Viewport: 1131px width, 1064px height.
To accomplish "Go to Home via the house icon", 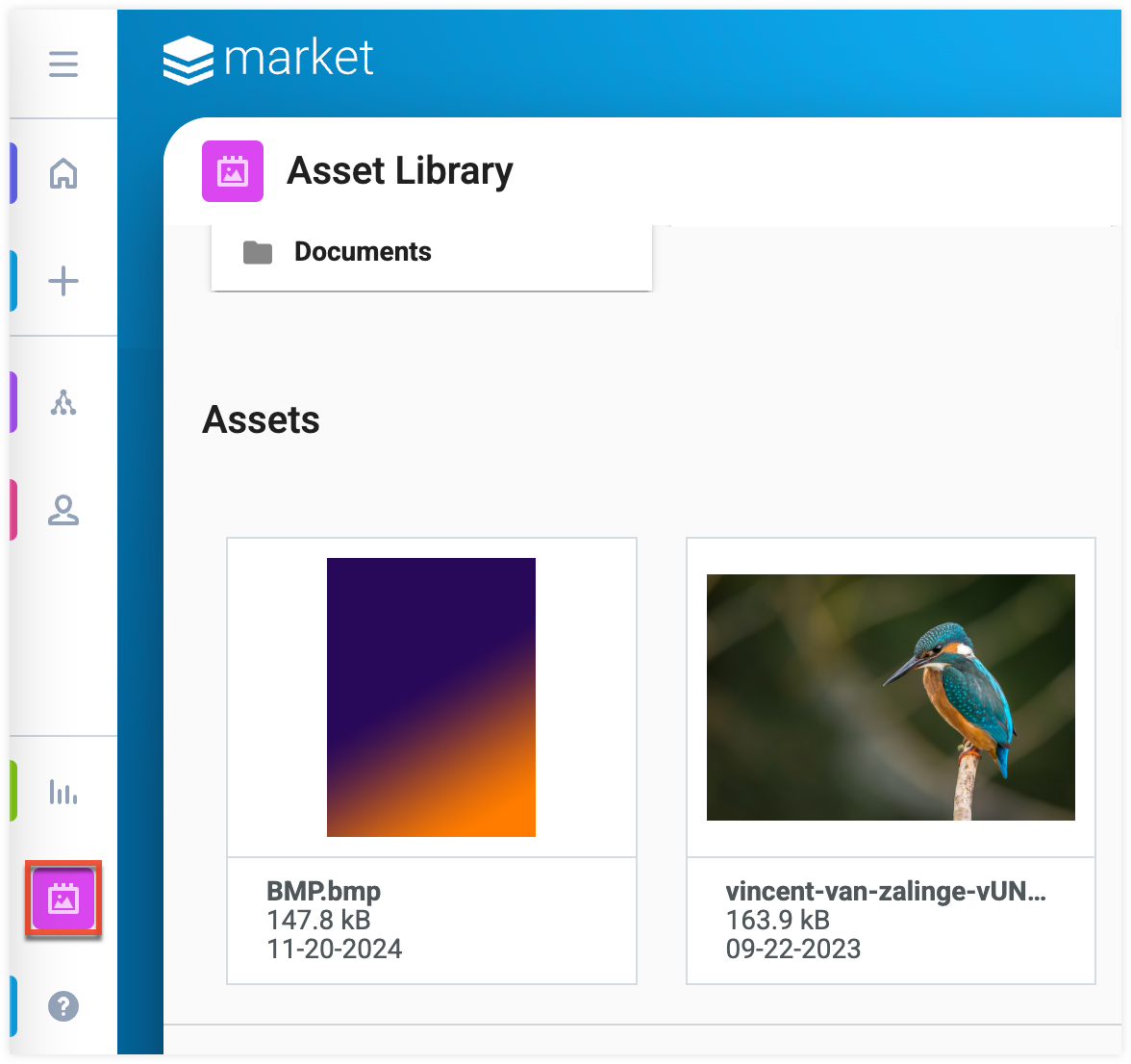I will (63, 174).
